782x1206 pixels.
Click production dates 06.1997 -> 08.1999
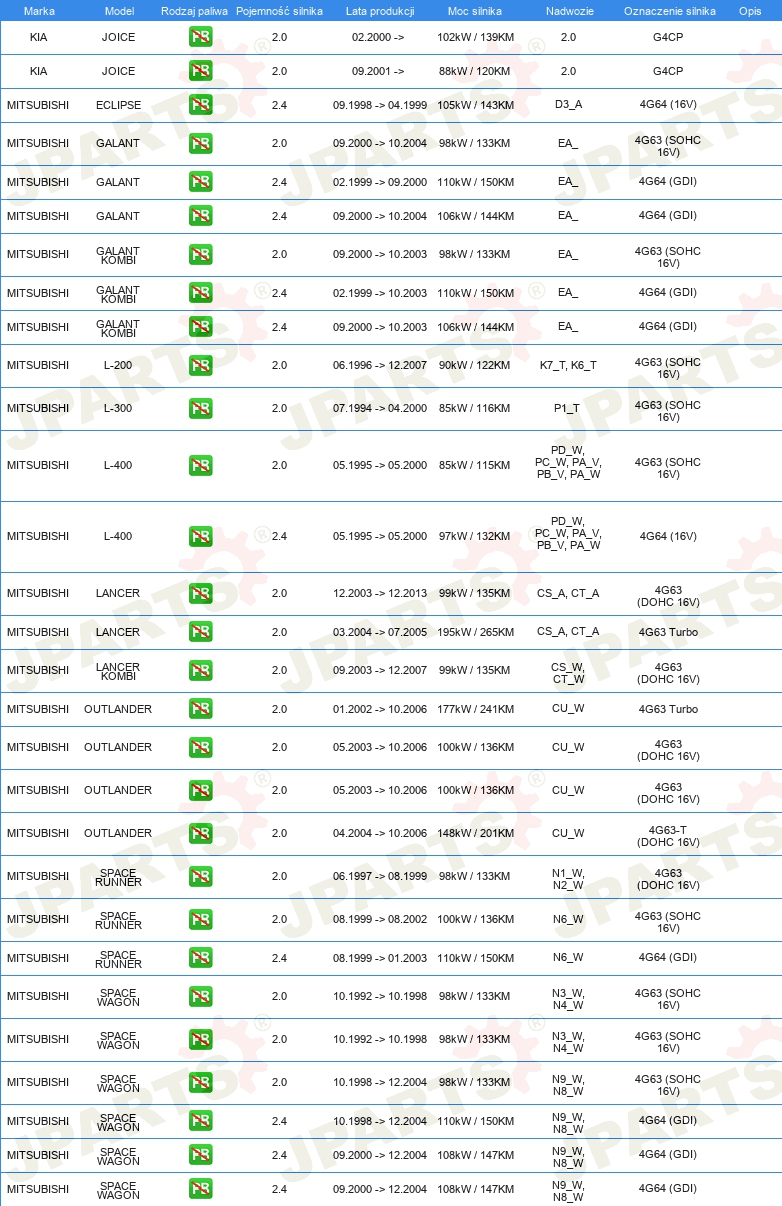pyautogui.click(x=380, y=877)
